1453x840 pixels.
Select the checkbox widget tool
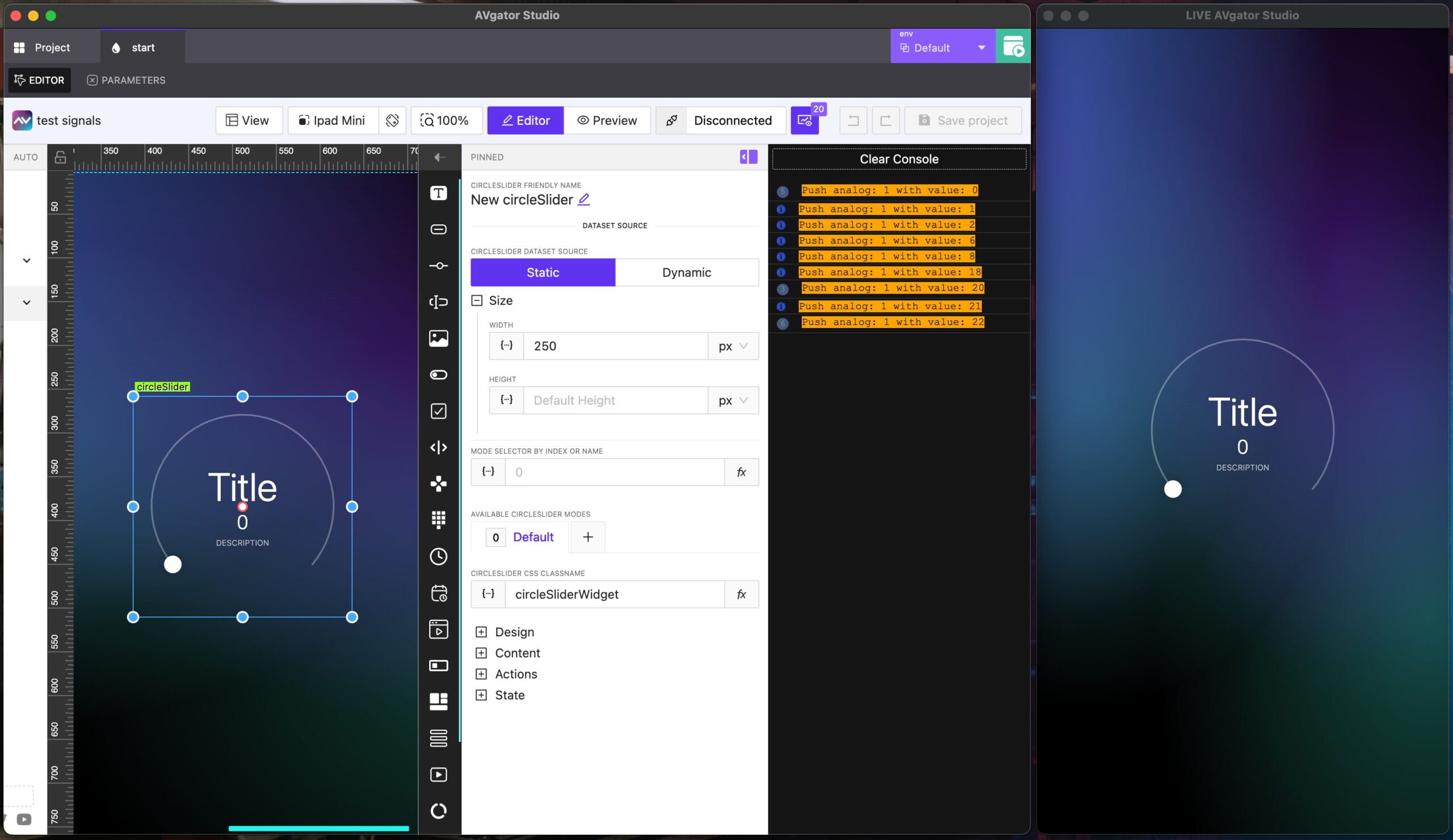coord(438,410)
